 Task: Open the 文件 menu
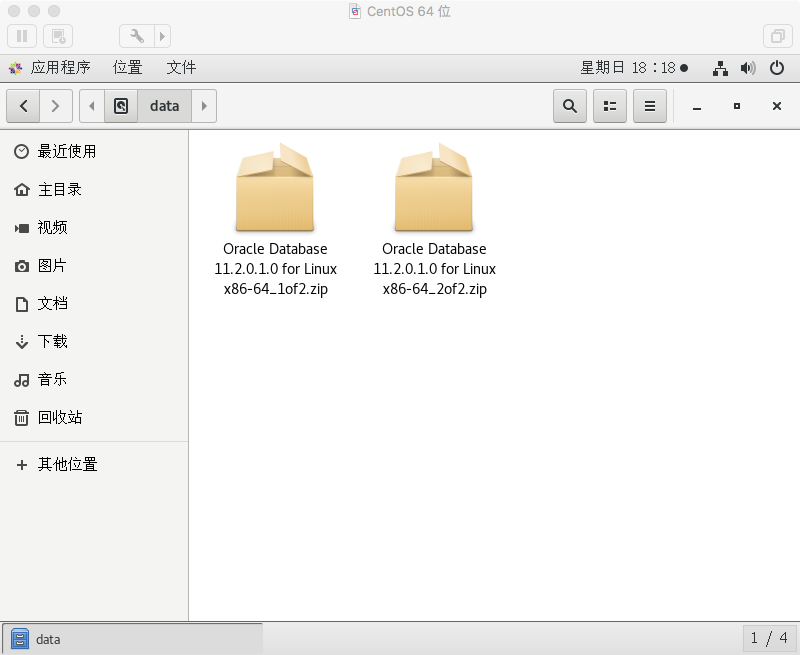181,67
